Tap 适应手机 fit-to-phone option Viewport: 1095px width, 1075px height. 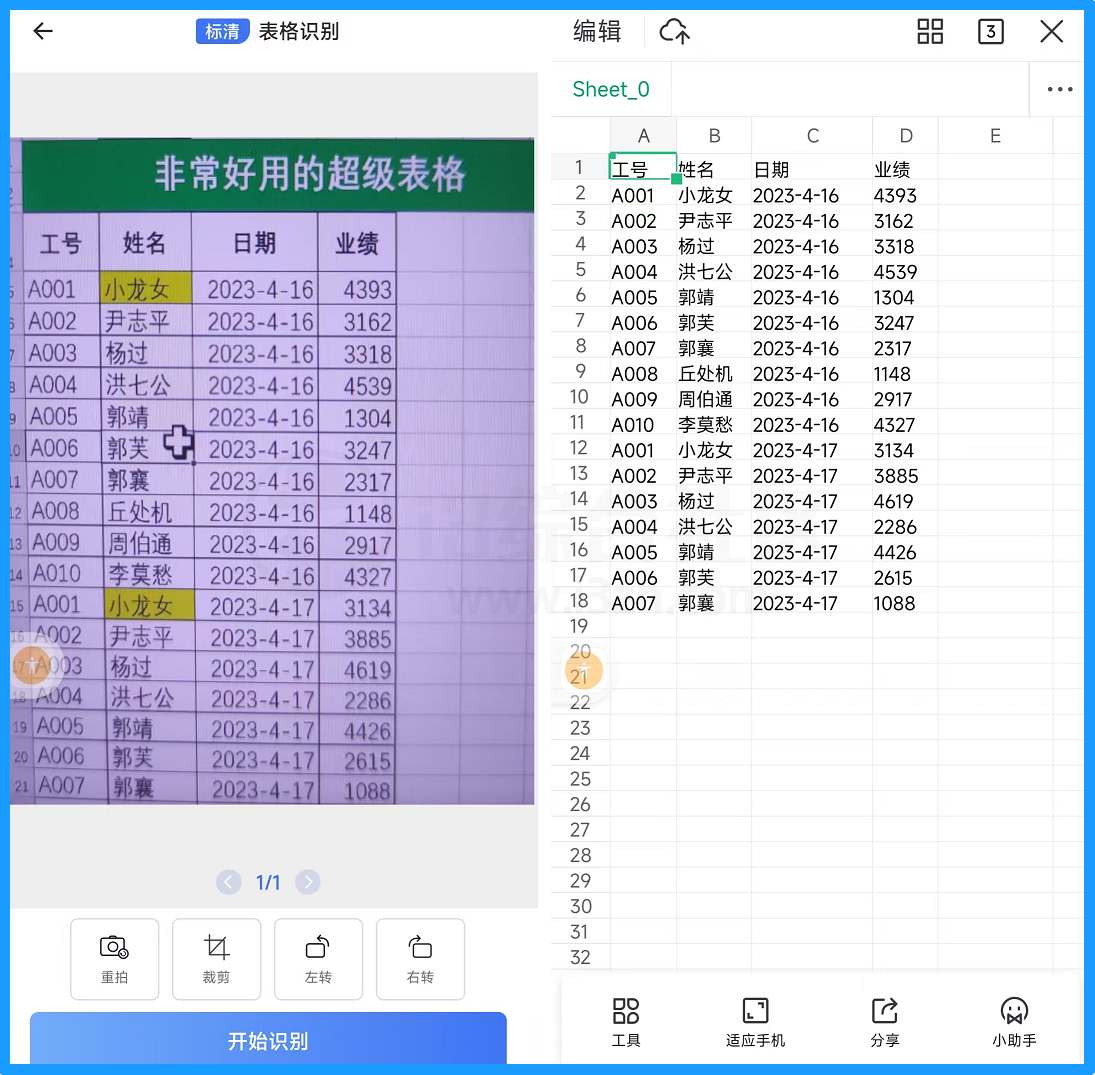pyautogui.click(x=755, y=1022)
